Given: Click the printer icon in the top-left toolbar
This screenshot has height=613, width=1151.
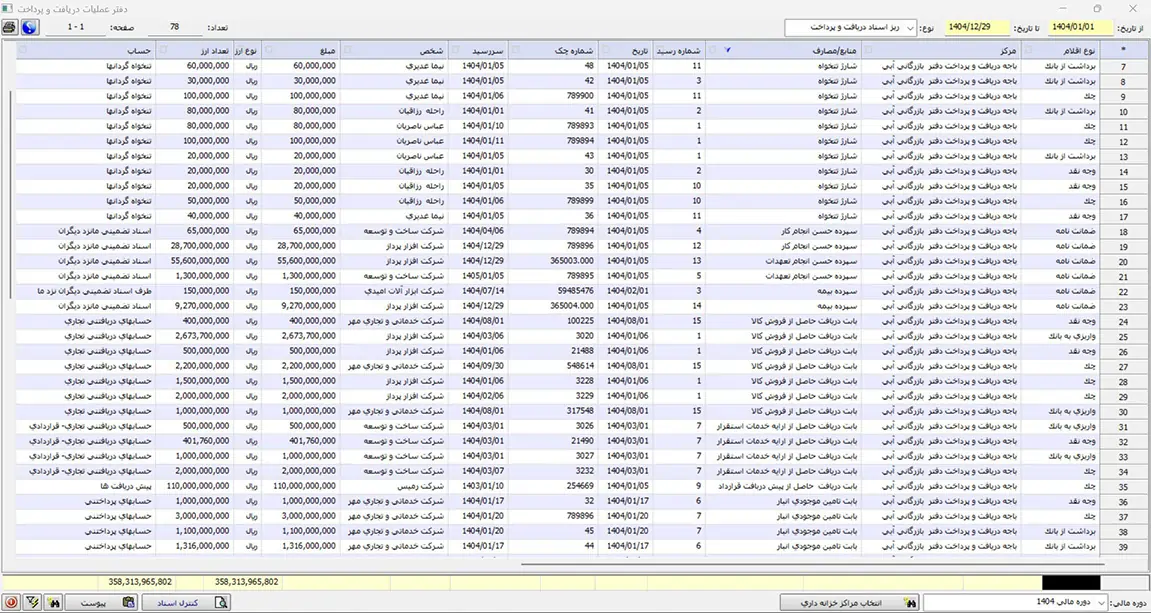Looking at the screenshot, I should click(x=10, y=27).
